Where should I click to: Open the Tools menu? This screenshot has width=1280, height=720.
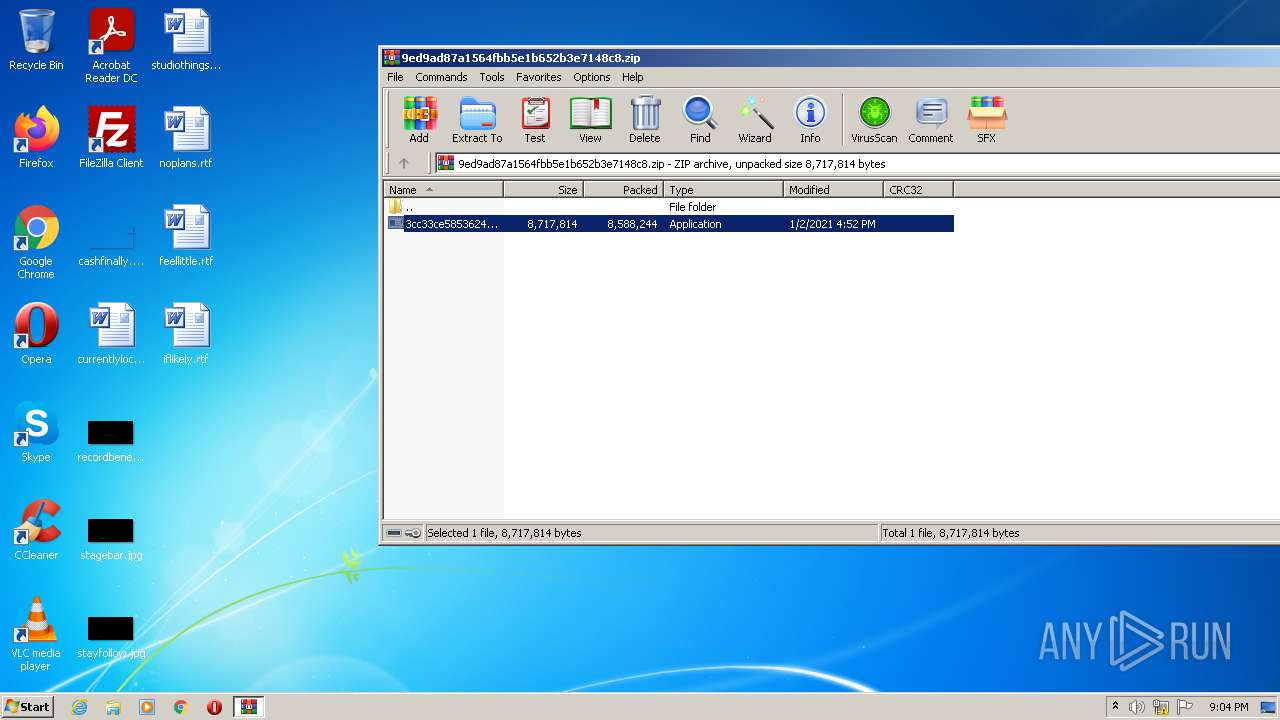[492, 77]
